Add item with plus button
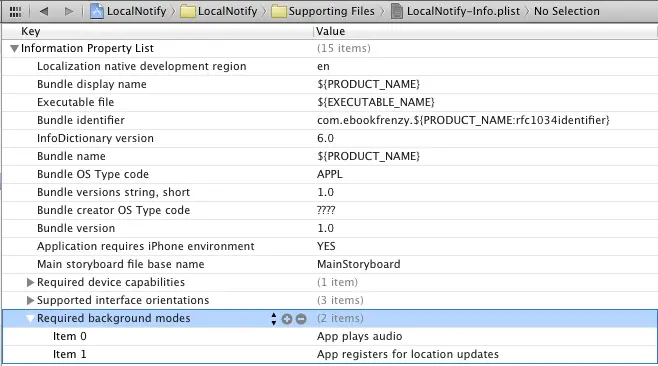 tap(287, 319)
